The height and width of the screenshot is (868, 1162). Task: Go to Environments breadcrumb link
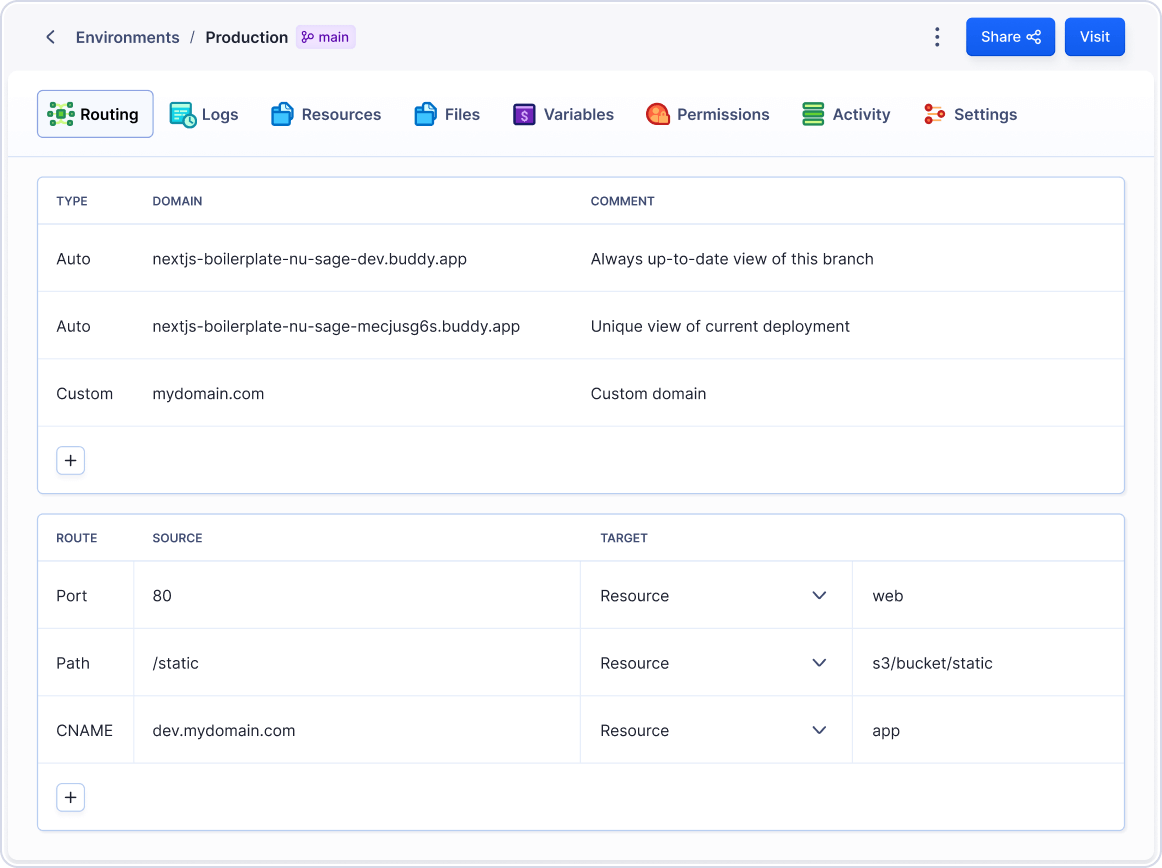click(x=127, y=37)
